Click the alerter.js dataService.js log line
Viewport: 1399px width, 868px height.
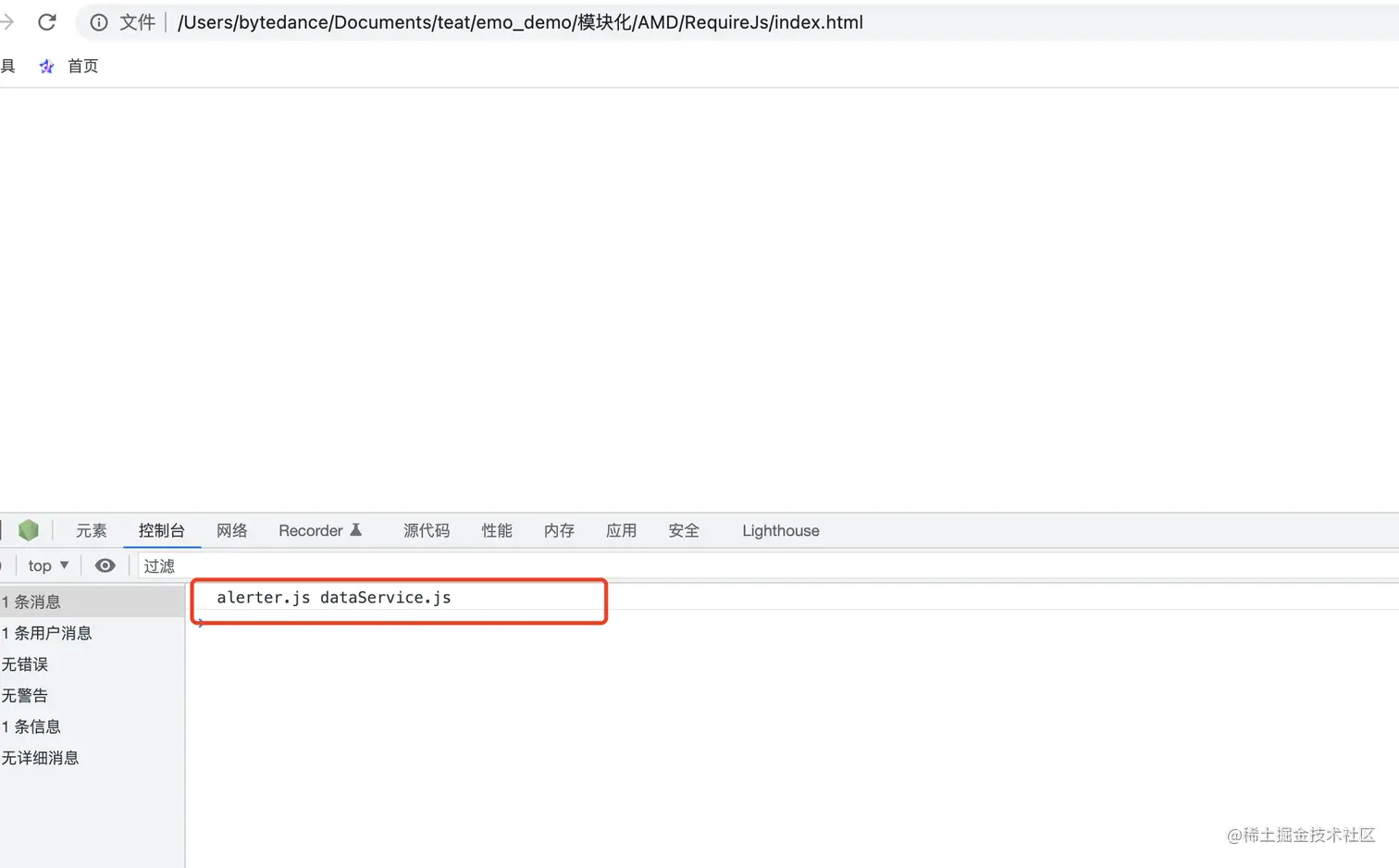click(334, 598)
